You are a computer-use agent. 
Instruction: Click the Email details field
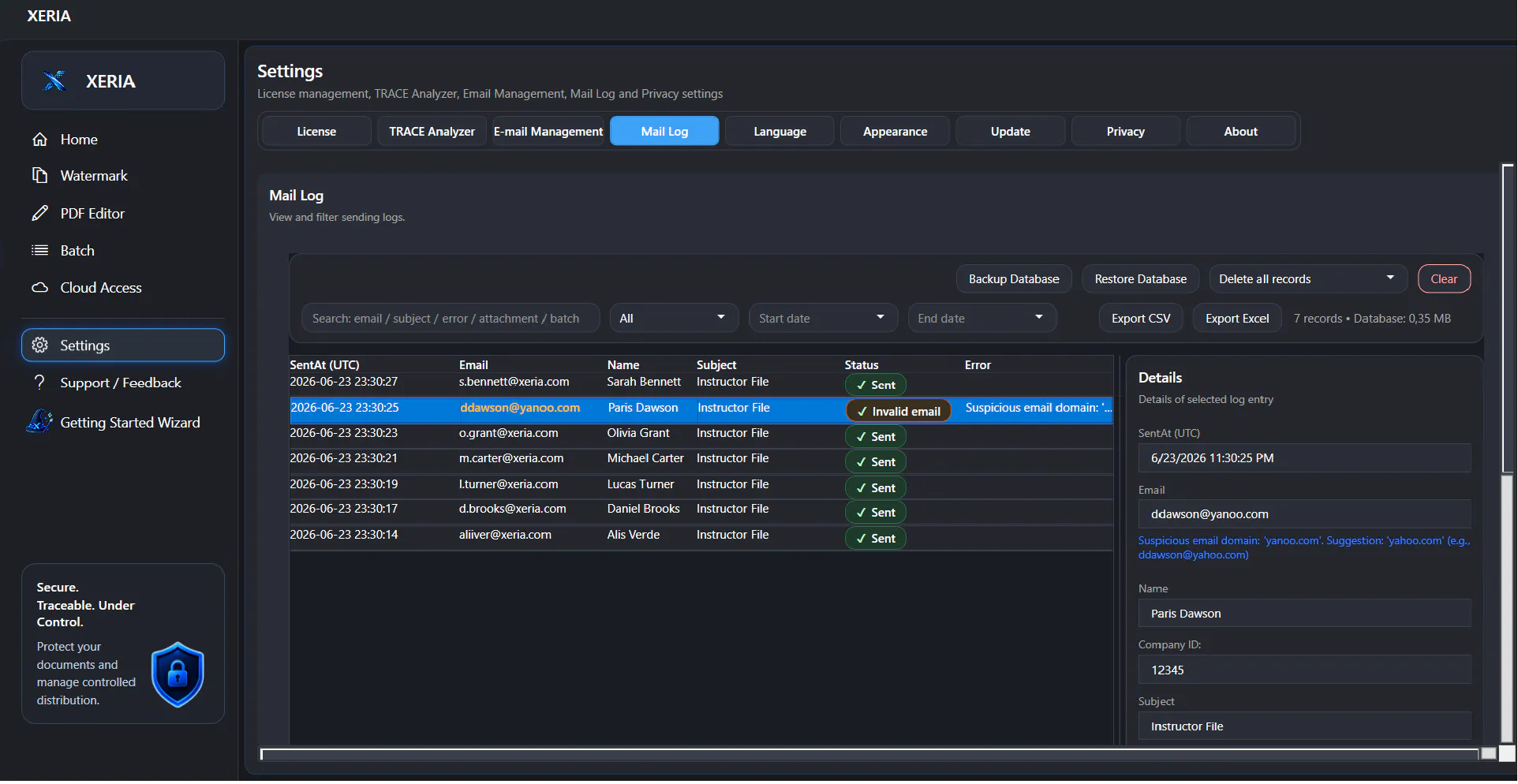click(x=1304, y=513)
